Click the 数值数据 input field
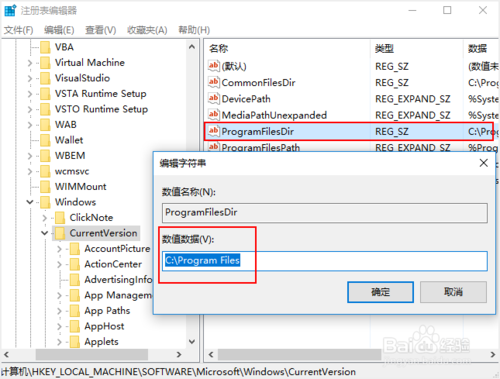 (x=325, y=261)
